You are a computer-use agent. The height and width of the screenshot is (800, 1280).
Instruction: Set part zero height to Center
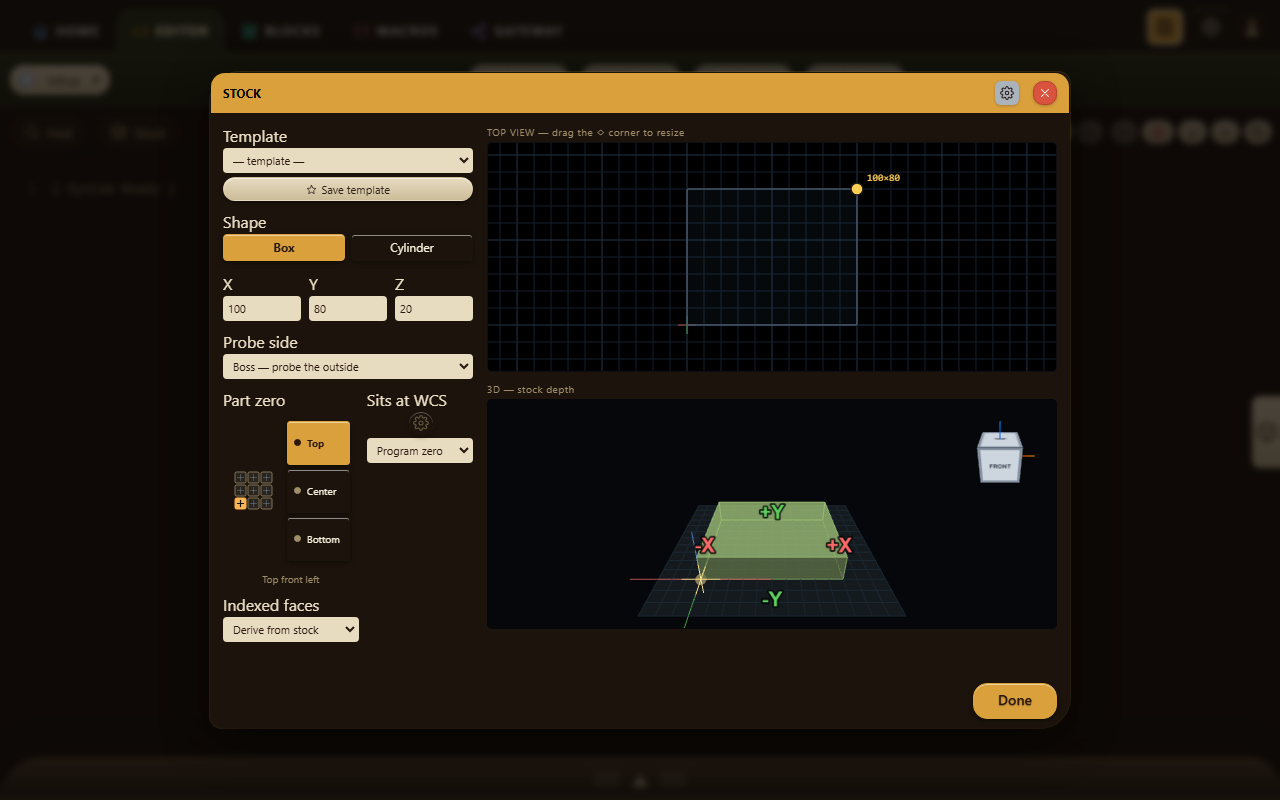(318, 491)
